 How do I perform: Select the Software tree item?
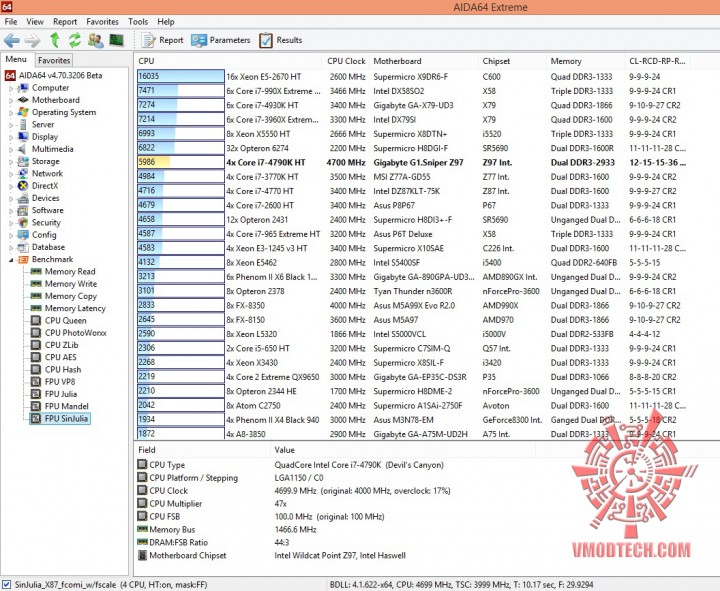pyautogui.click(x=47, y=210)
